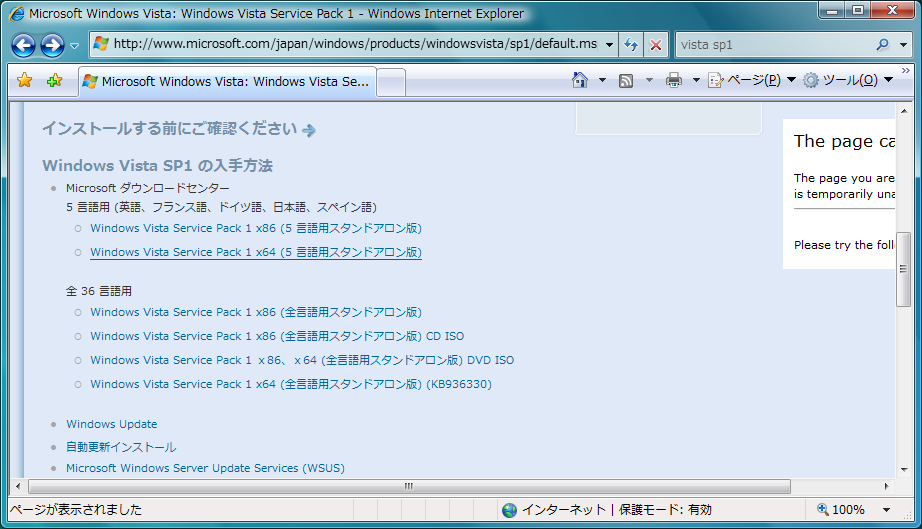Open Service Pack 1 x86 全言語用スタンドアロン版 link

(x=256, y=312)
